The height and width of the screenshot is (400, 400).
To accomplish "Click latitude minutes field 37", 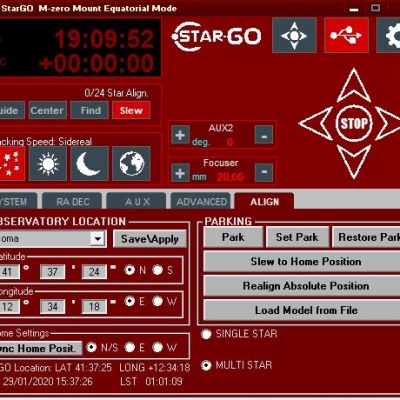I will coord(52,272).
